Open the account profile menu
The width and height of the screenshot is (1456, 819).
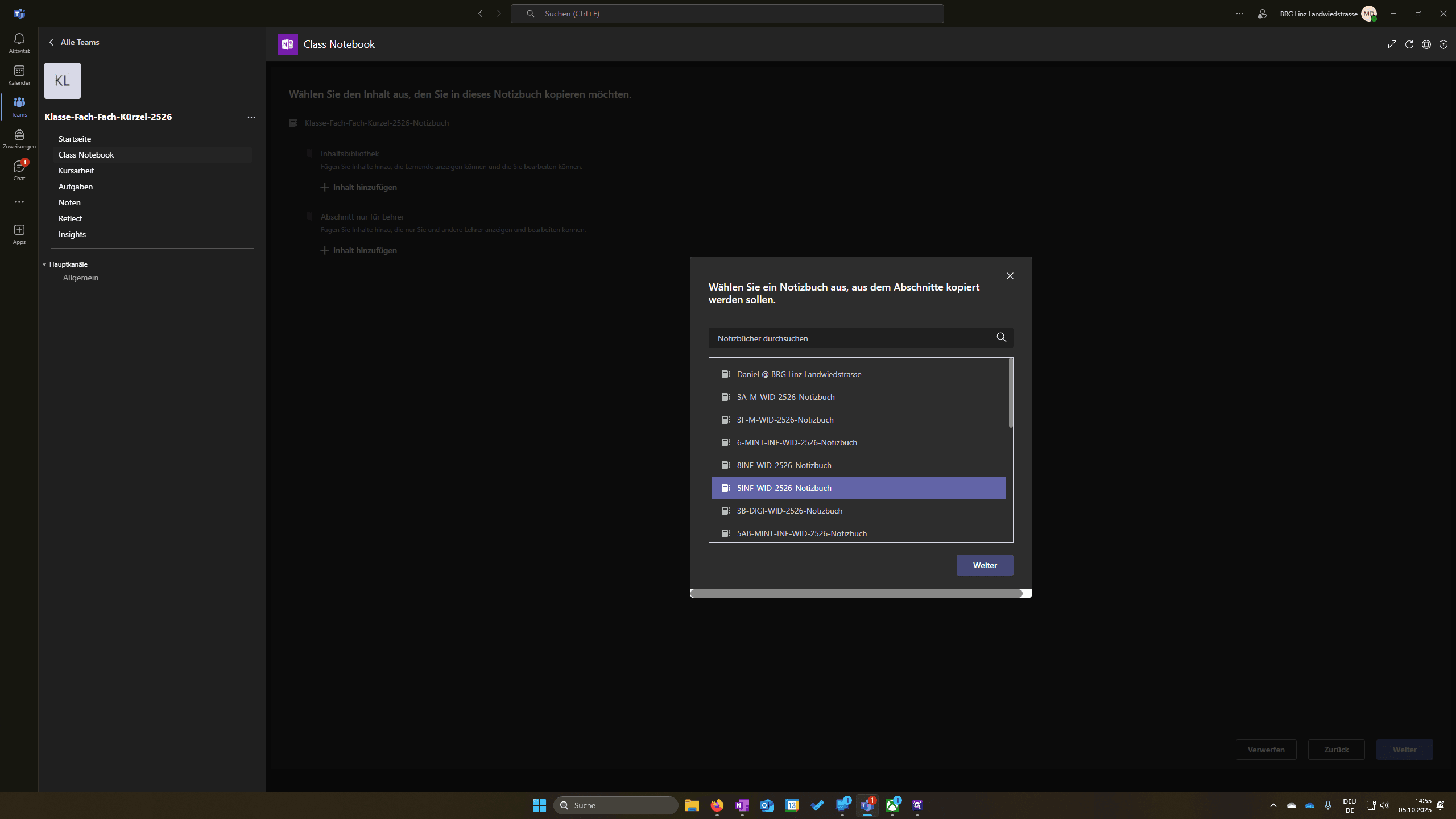coord(1368,14)
